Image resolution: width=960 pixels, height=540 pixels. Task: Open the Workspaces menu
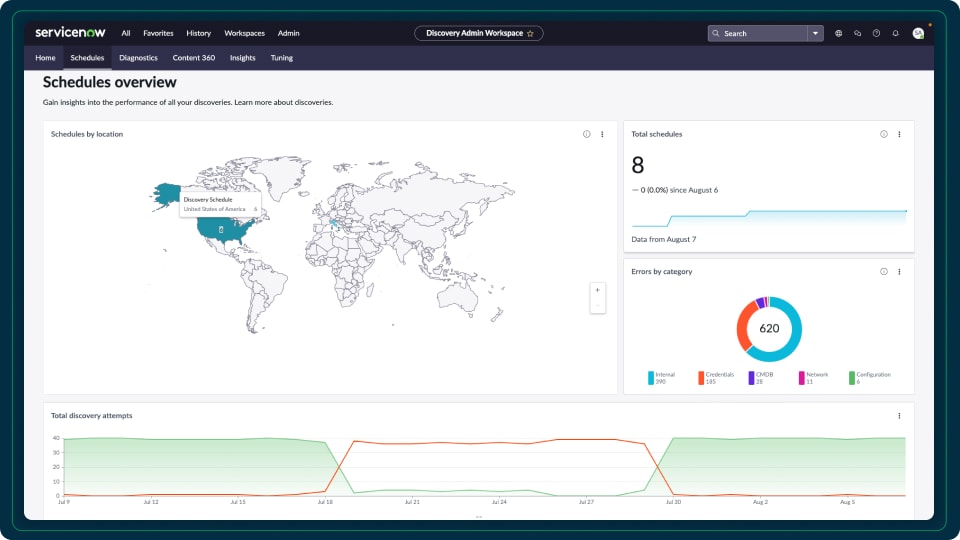(x=244, y=33)
